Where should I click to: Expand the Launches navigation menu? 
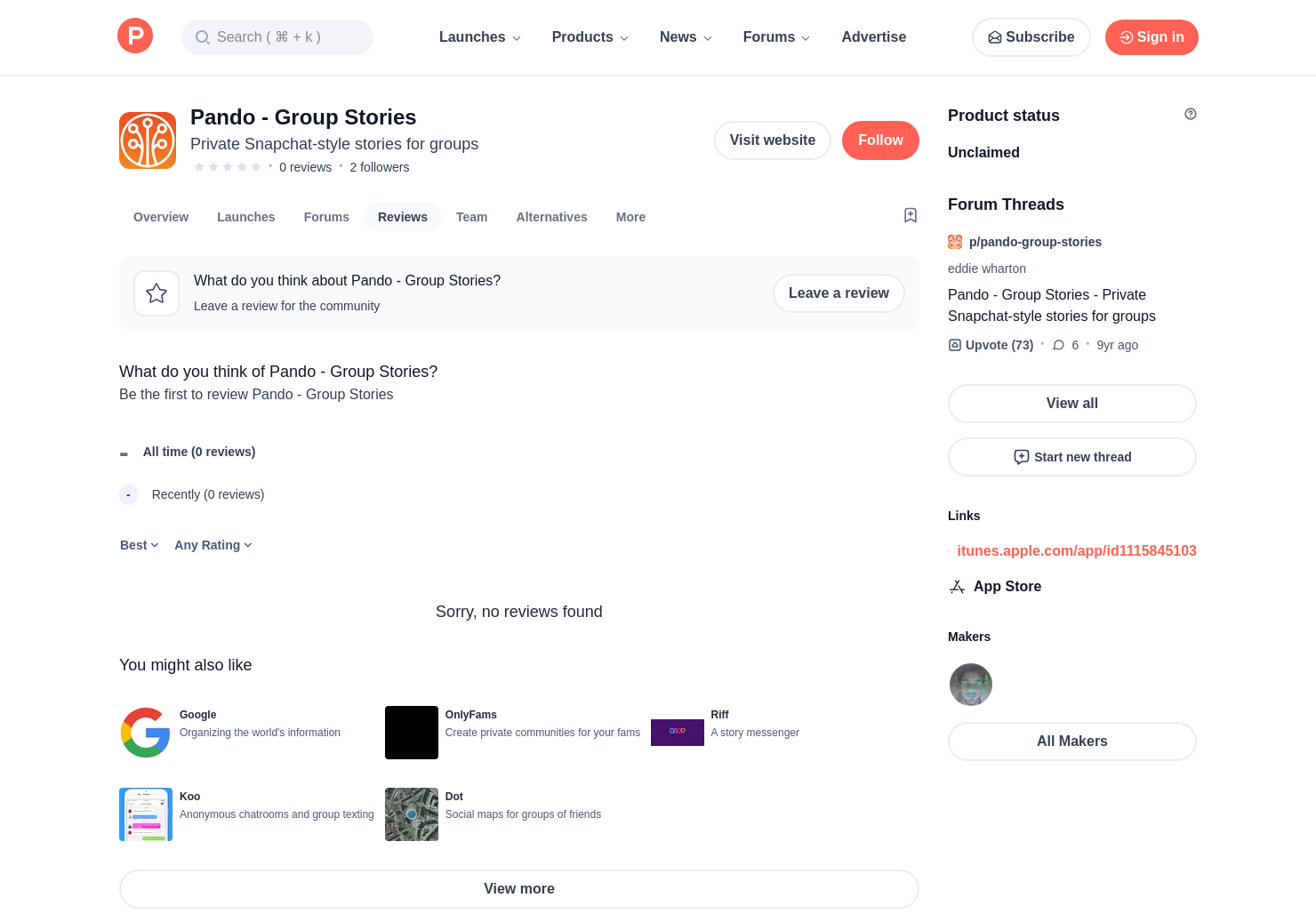[479, 37]
